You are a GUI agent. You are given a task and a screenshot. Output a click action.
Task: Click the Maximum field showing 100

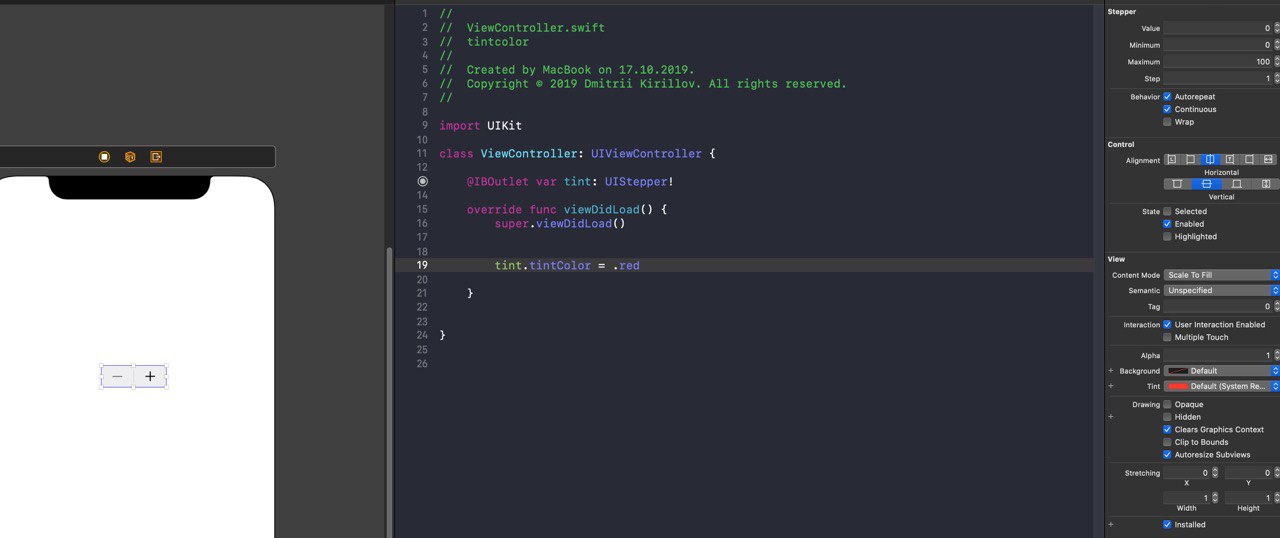pos(1217,62)
